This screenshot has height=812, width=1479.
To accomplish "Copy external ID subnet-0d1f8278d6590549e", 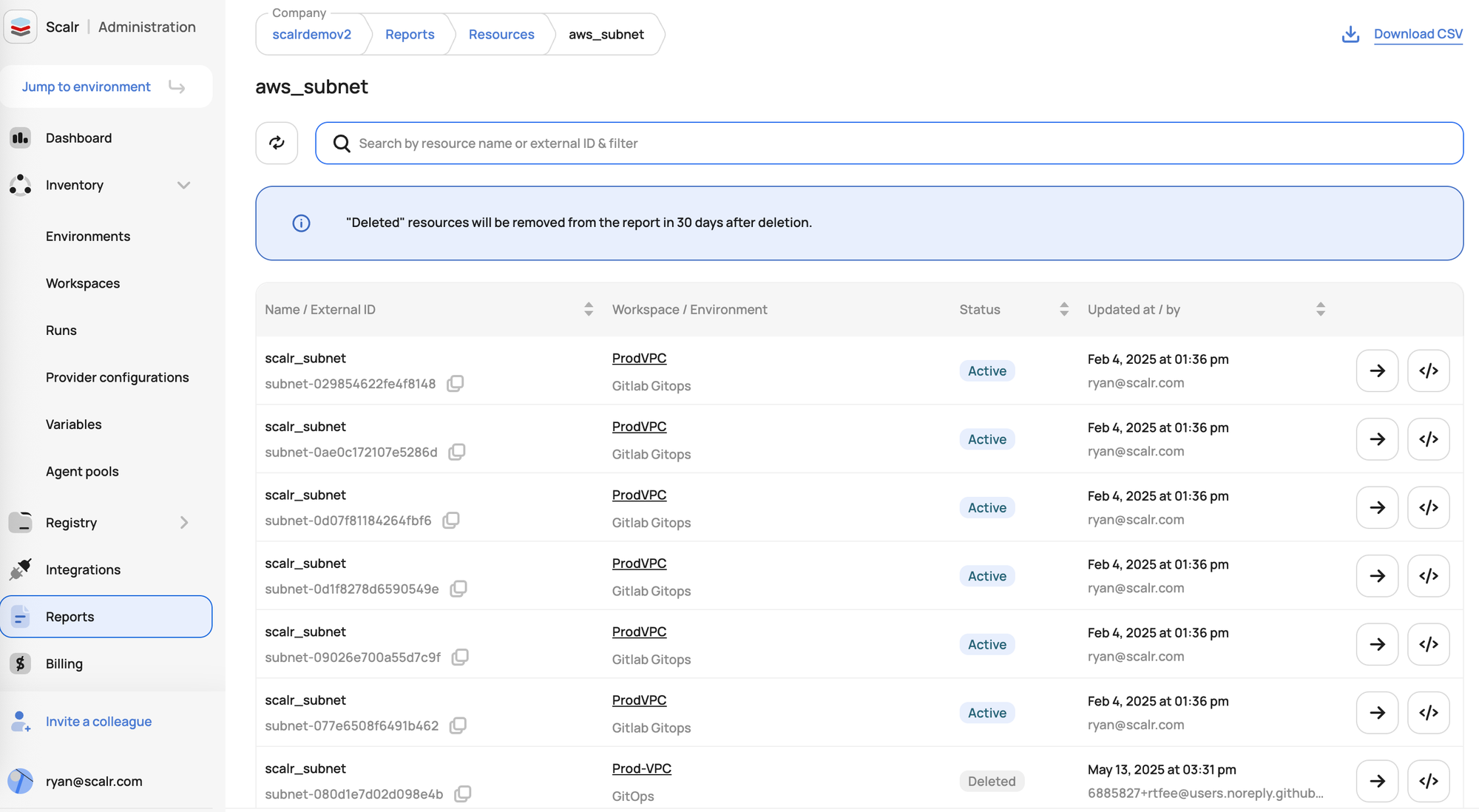I will point(458,589).
